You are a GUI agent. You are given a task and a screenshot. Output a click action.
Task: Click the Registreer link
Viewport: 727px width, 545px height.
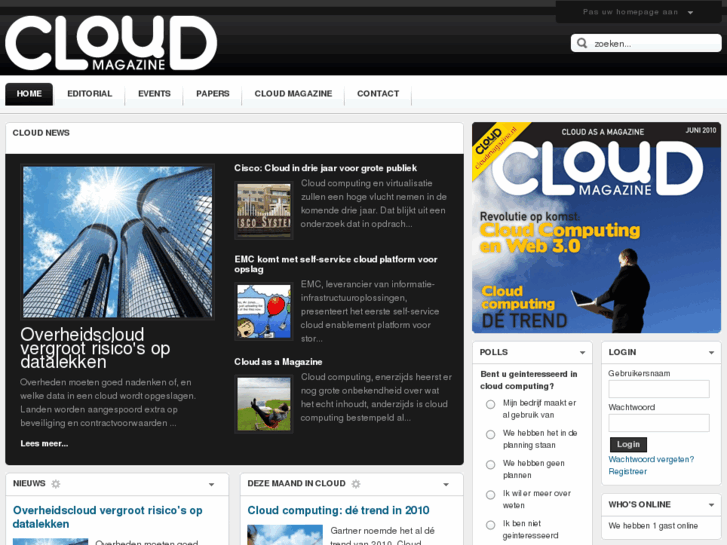[627, 471]
